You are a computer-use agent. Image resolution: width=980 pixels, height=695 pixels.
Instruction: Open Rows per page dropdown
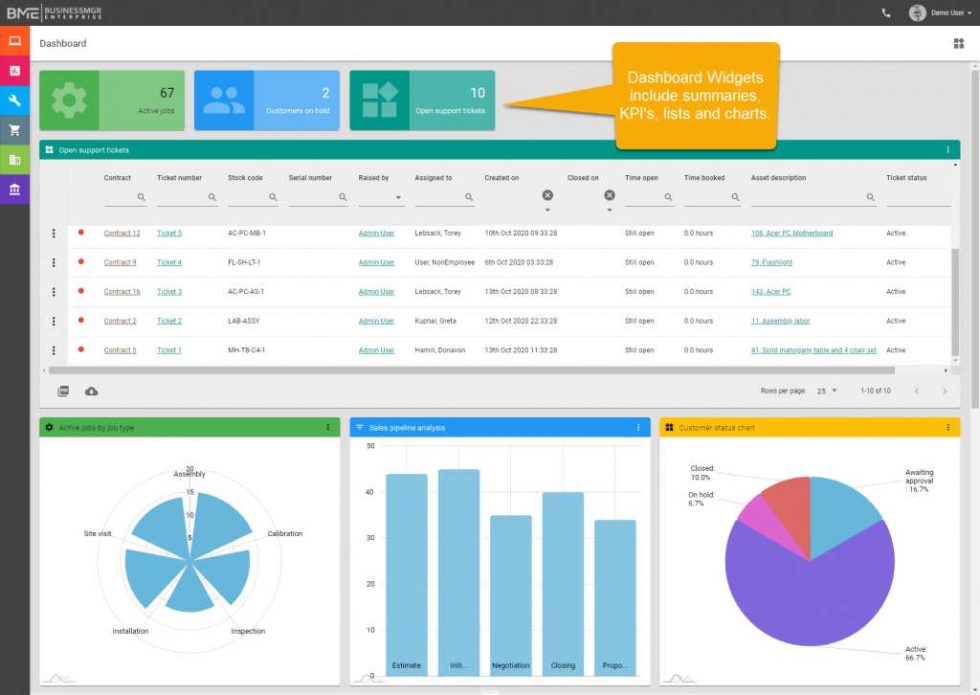click(x=827, y=391)
